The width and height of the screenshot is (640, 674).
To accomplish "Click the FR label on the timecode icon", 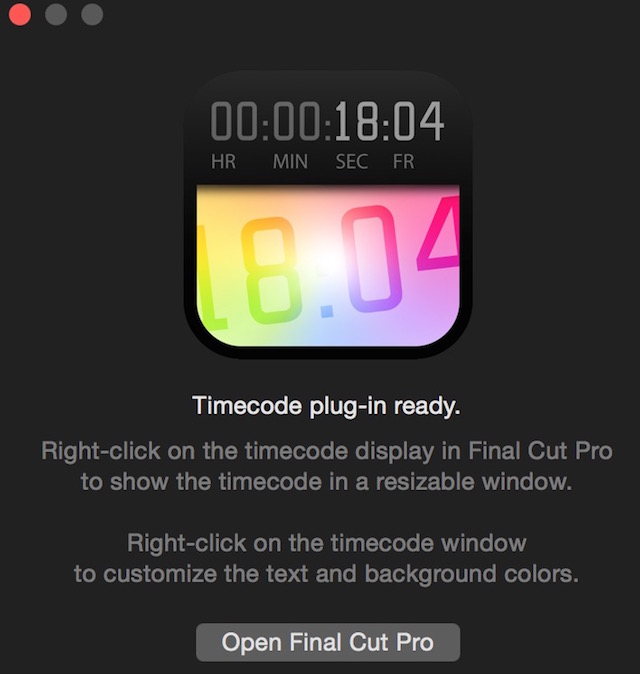I will point(404,162).
